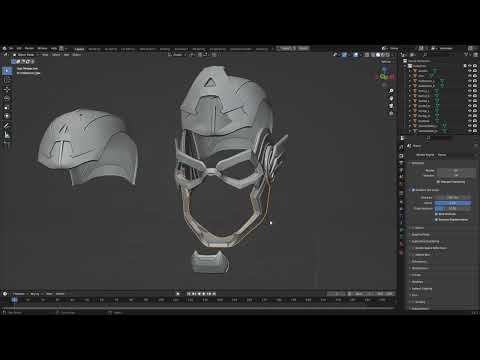Switch to the Layout workspace tab

coord(79,49)
